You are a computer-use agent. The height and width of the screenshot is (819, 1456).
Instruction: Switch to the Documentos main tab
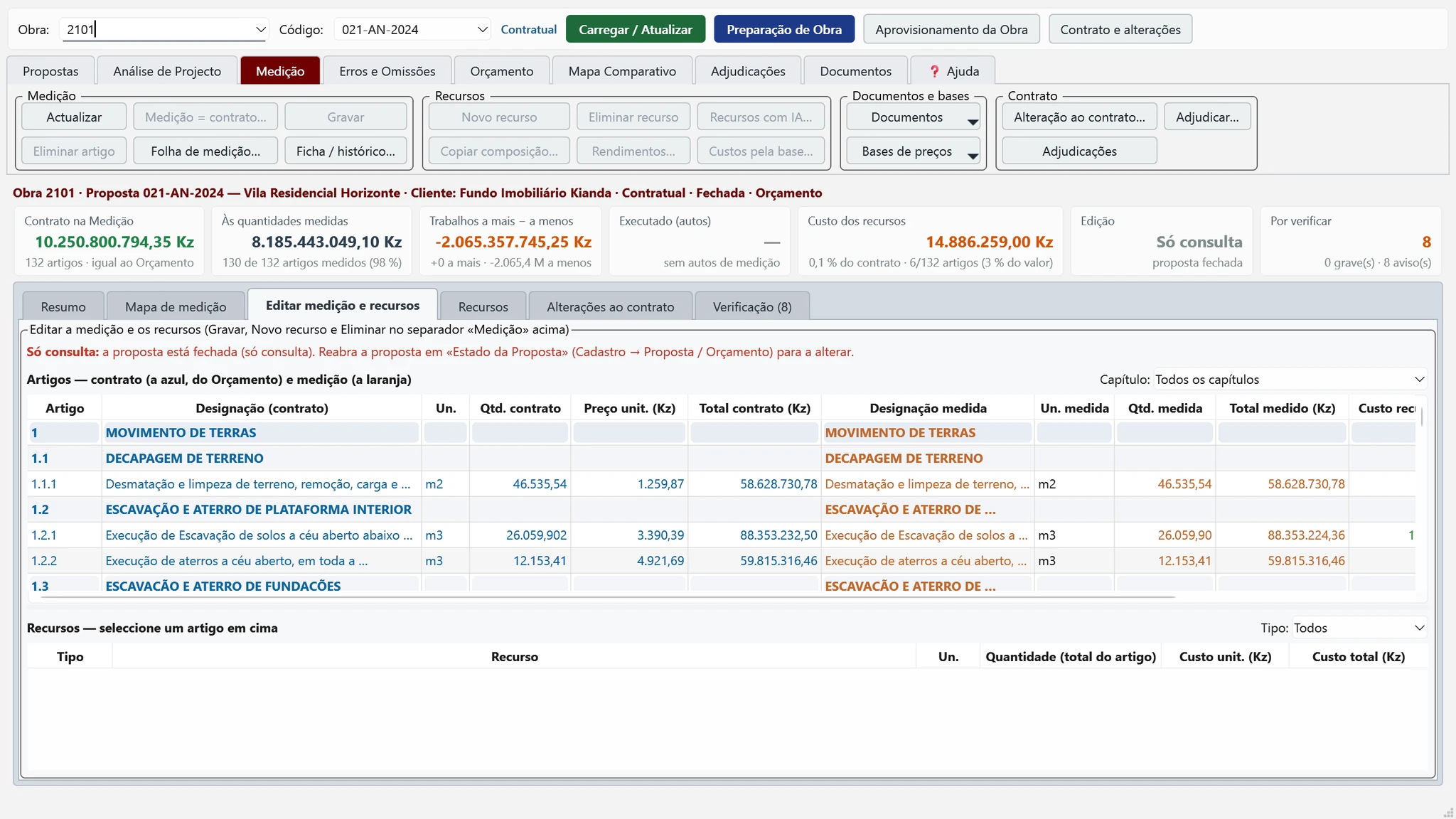[855, 71]
